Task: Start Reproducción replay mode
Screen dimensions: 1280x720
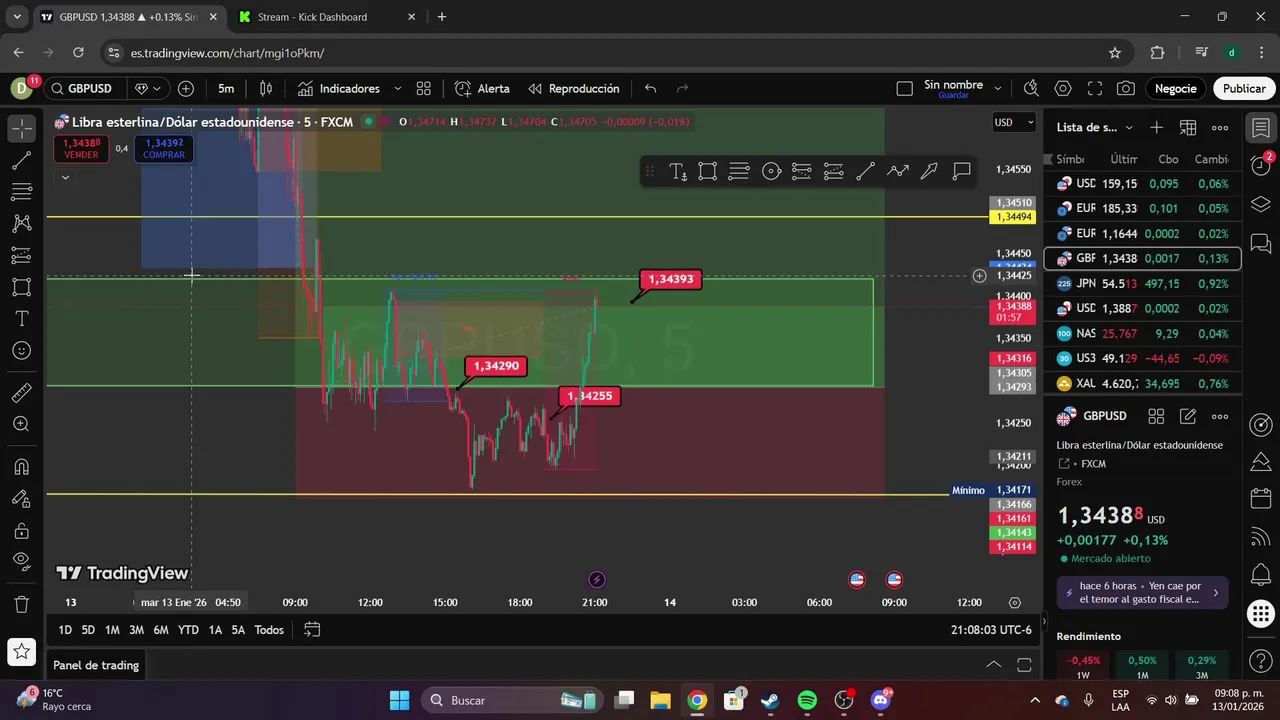Action: [574, 88]
